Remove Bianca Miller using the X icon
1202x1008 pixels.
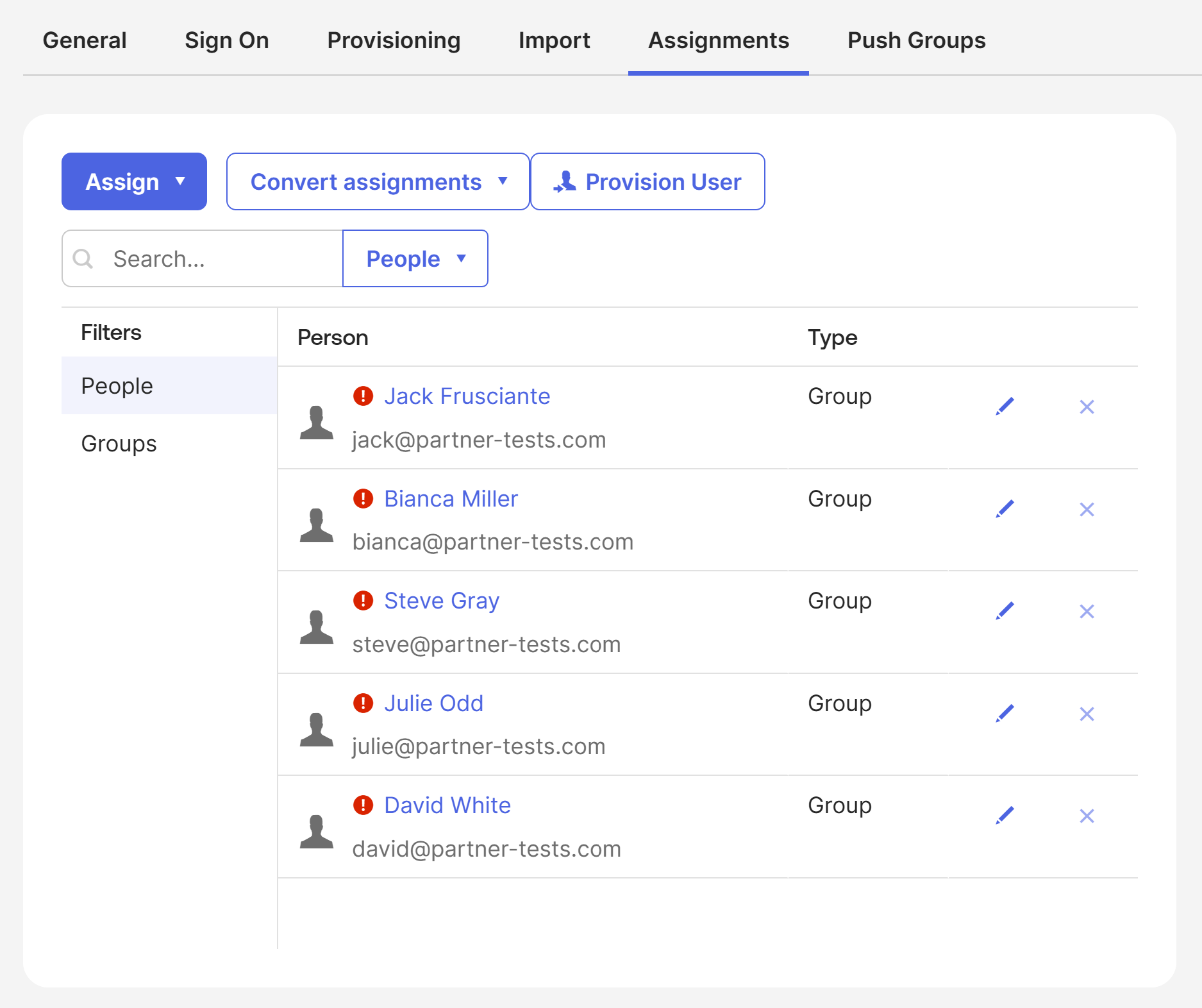[1087, 510]
